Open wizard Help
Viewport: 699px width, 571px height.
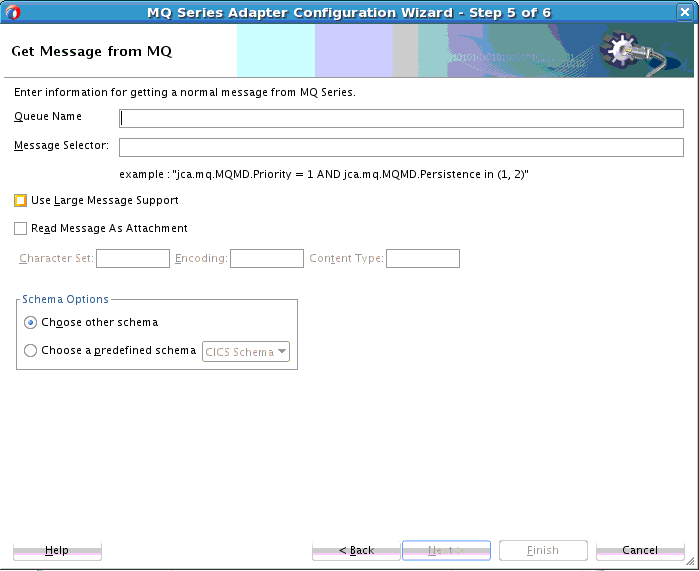tap(57, 550)
